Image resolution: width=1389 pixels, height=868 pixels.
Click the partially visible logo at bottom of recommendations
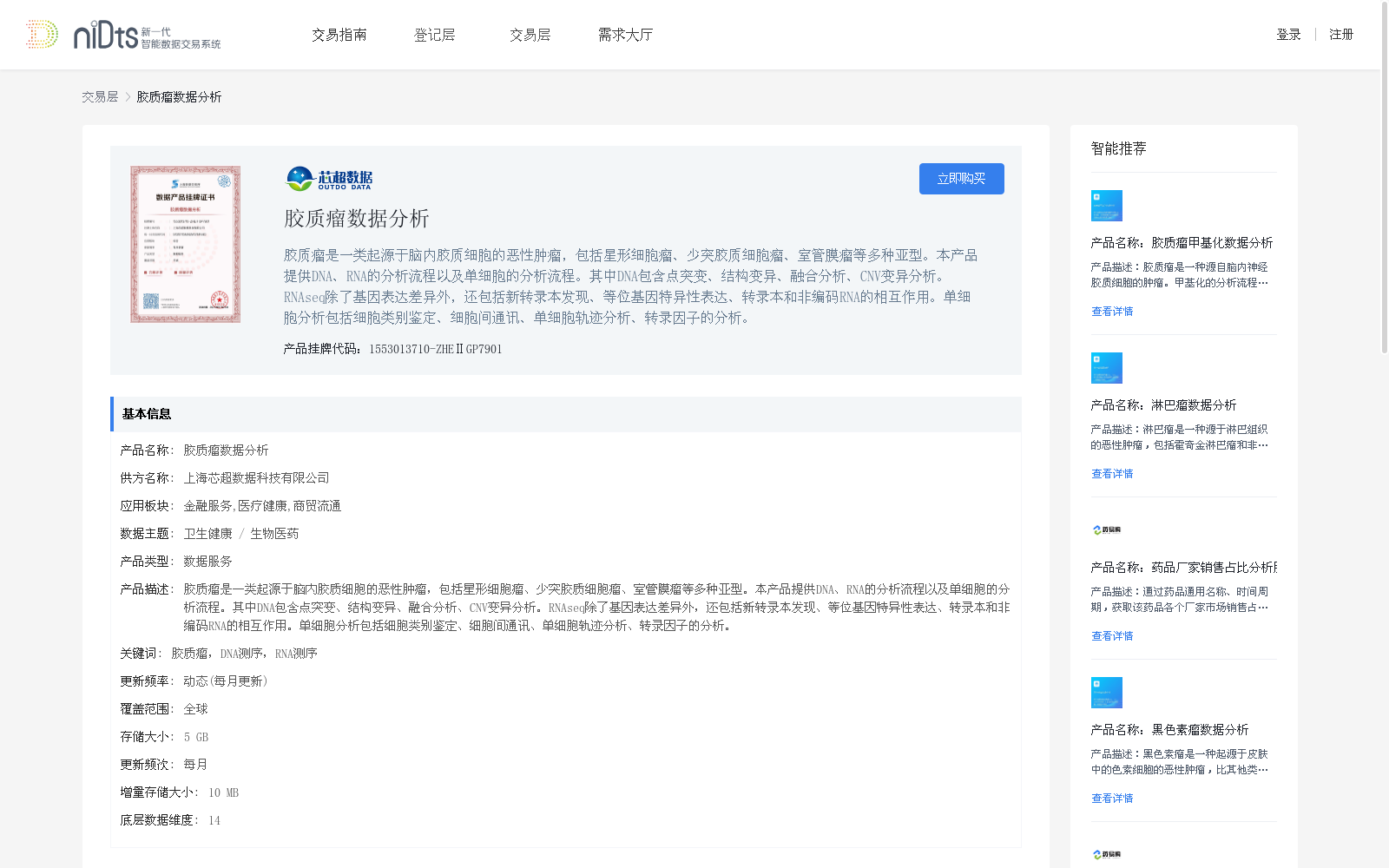pyautogui.click(x=1107, y=855)
